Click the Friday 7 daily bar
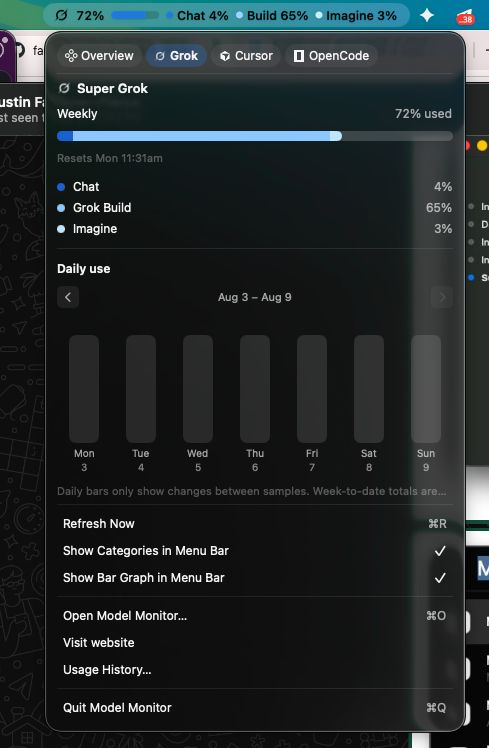 click(312, 389)
